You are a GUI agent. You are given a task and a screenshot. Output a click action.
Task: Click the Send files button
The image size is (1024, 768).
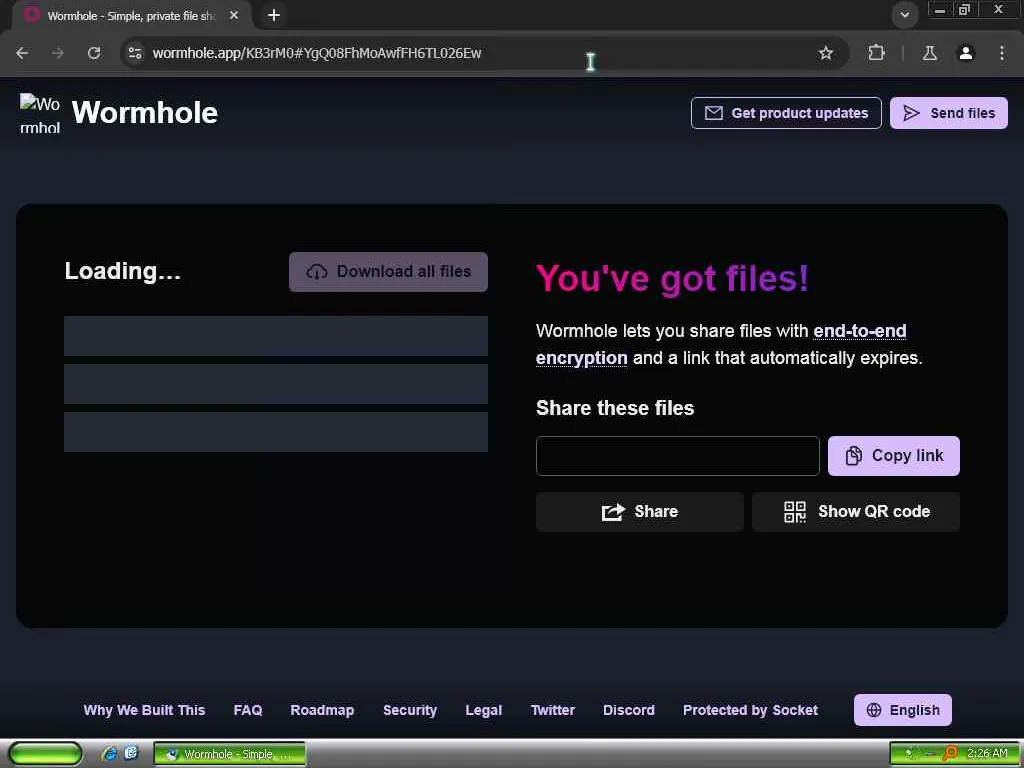(x=949, y=113)
